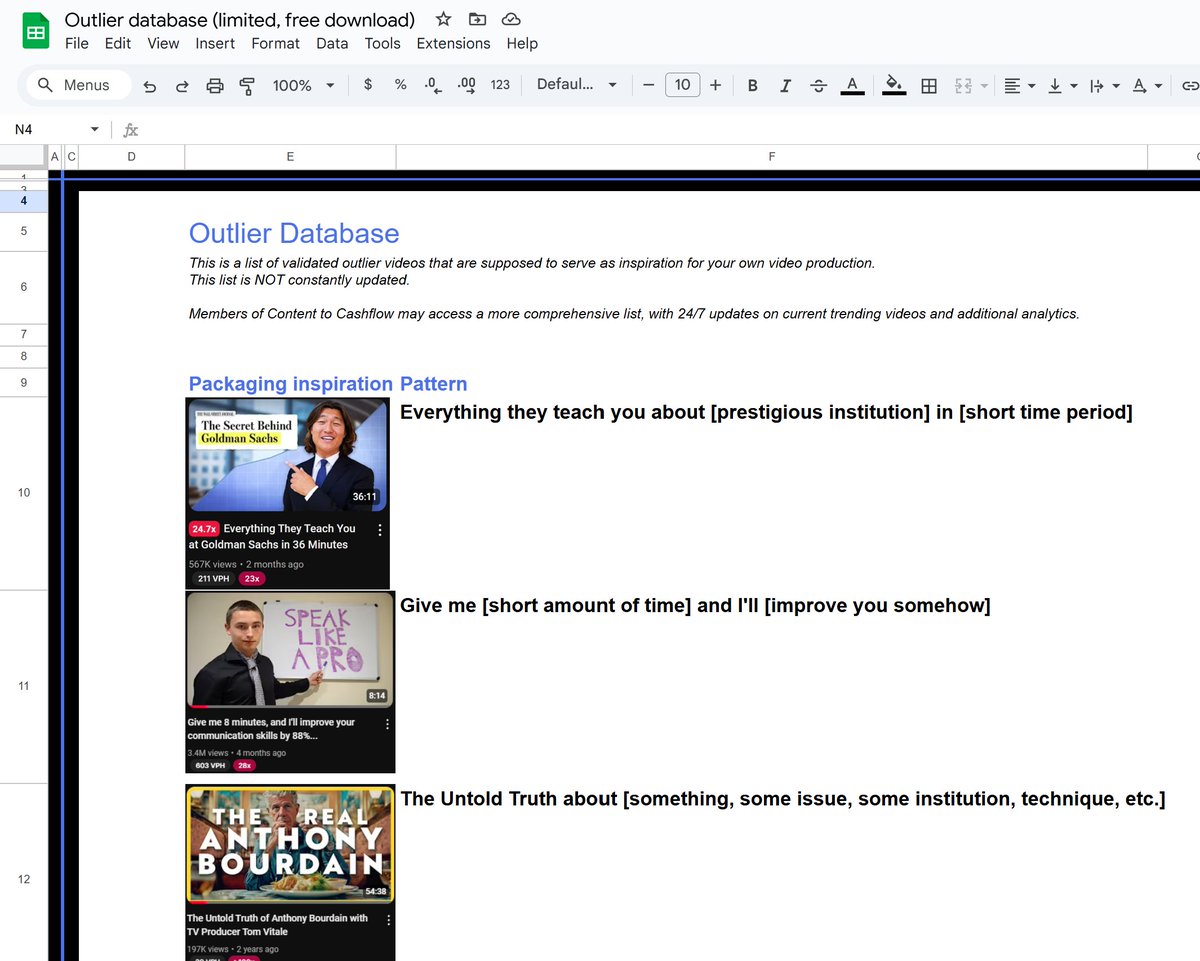The height and width of the screenshot is (961, 1200).
Task: Open the text color picker
Action: coord(852,85)
